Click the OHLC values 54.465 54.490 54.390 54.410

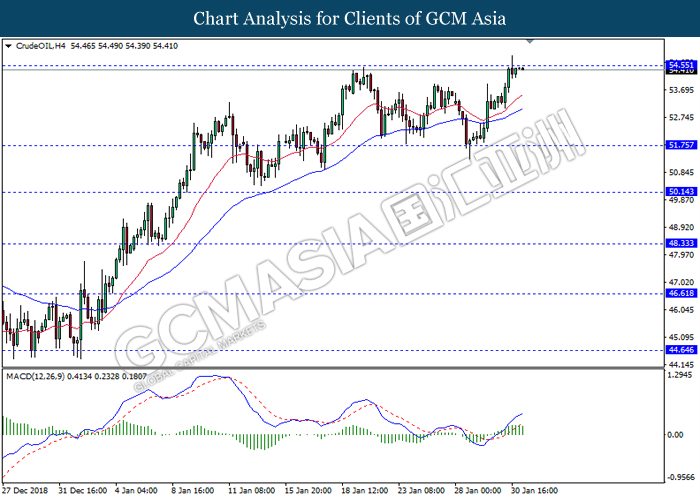pyautogui.click(x=124, y=46)
